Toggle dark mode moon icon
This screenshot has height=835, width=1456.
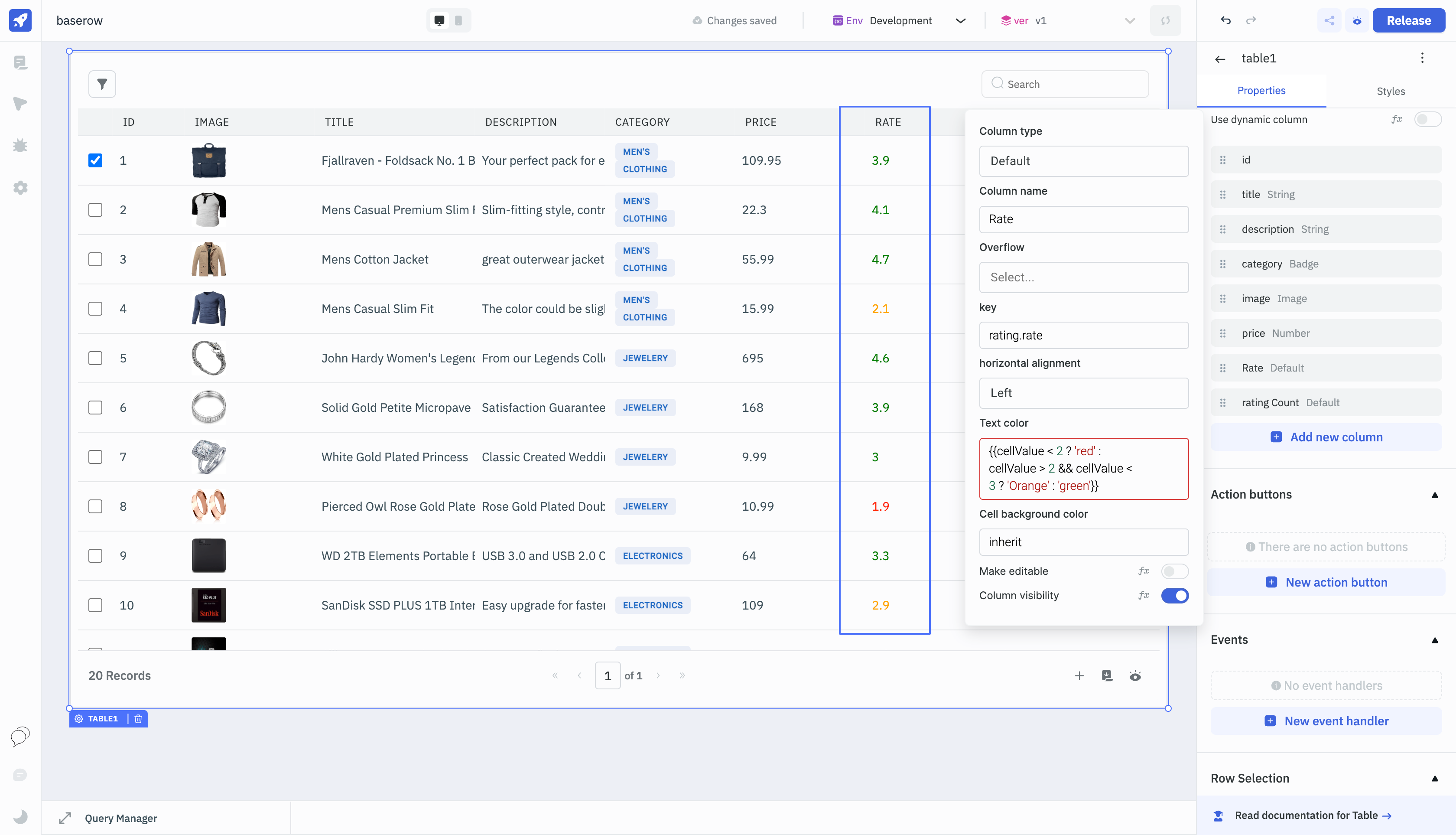[x=20, y=816]
